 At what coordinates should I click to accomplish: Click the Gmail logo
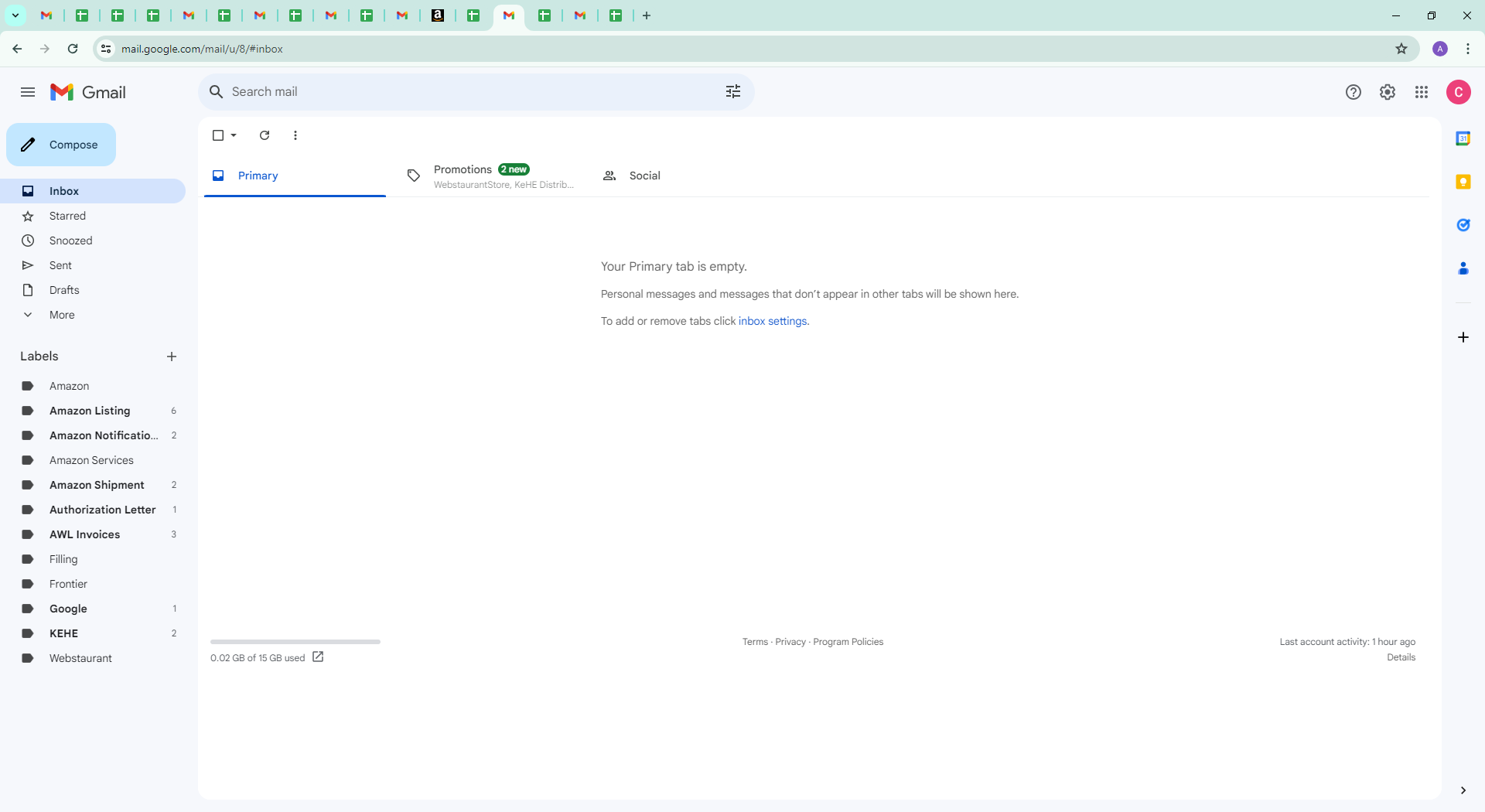point(88,92)
